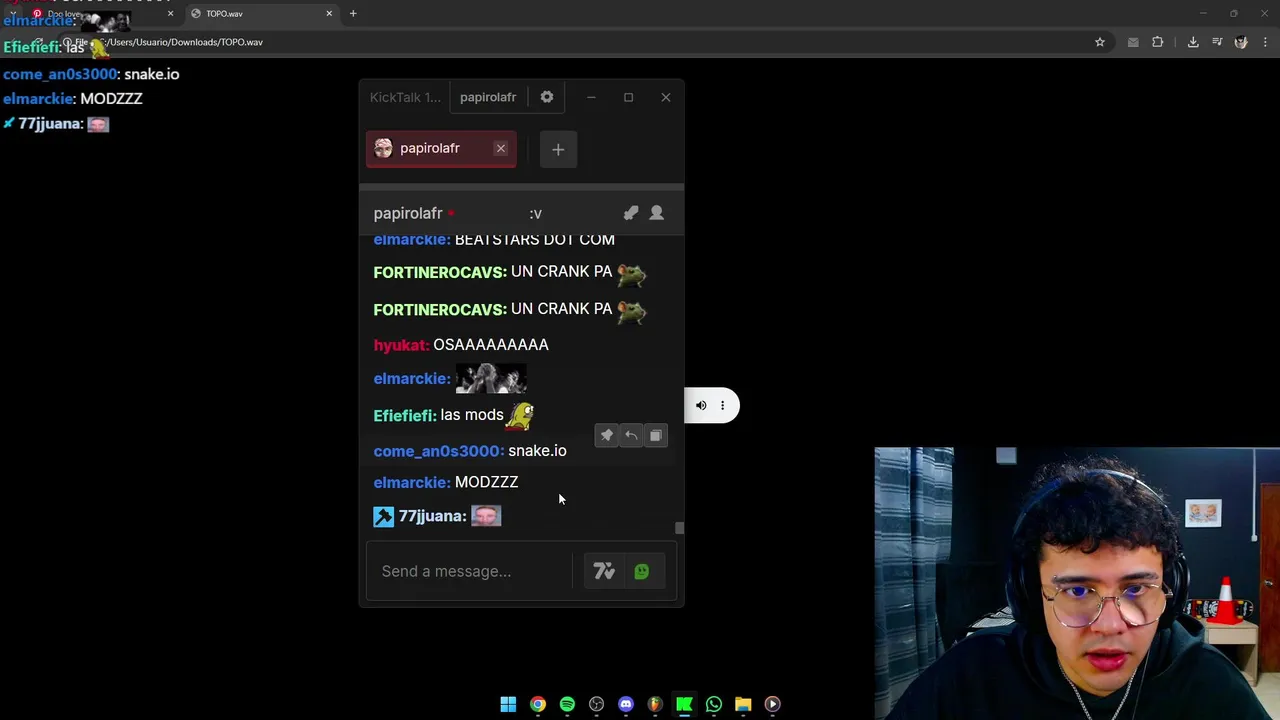Open a new Chrome tab
Screen dimensions: 1280x720
(353, 13)
